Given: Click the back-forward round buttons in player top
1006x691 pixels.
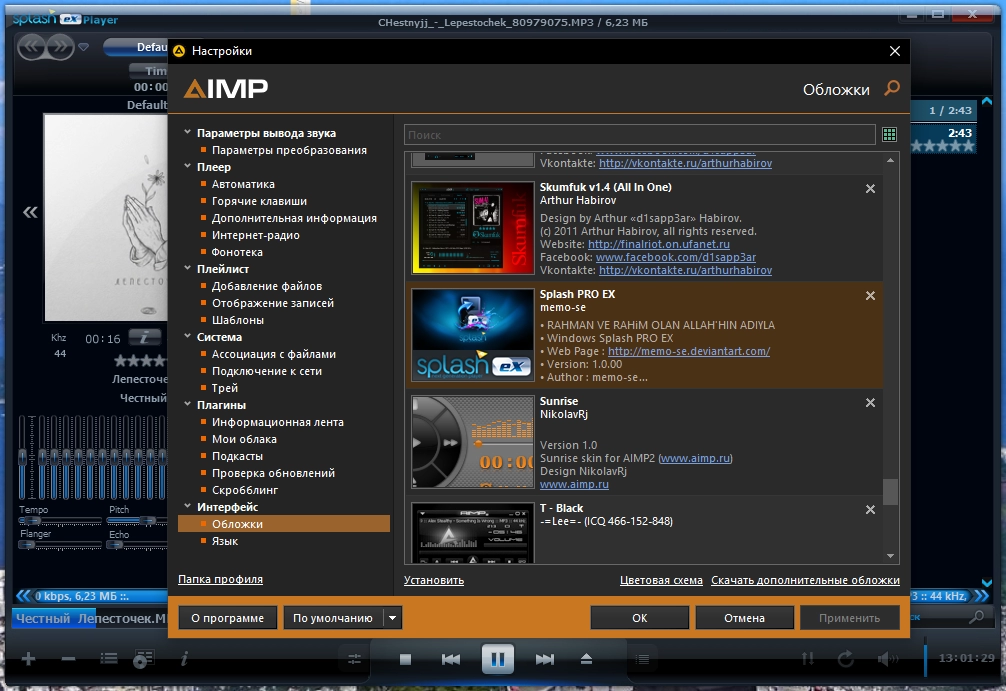Looking at the screenshot, I should 46,47.
